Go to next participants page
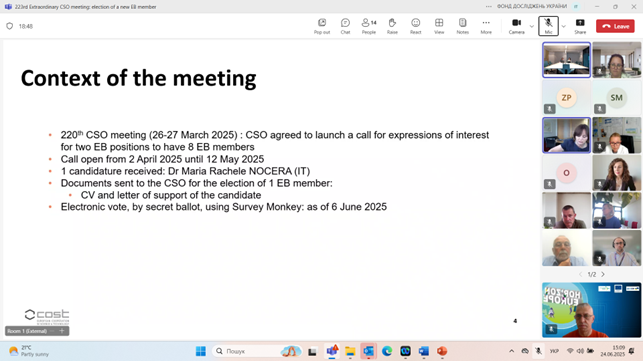 pos(603,274)
